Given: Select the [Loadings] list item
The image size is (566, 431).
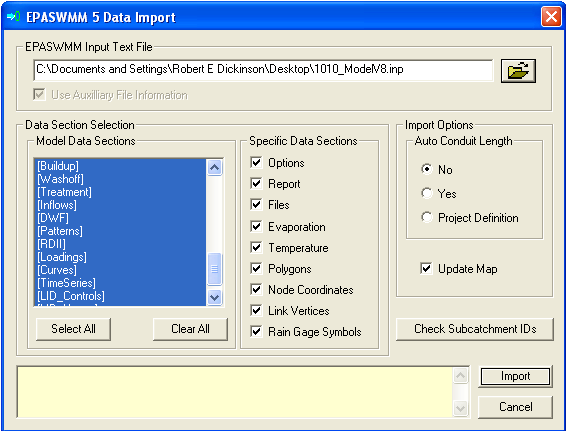Looking at the screenshot, I should pos(121,257).
